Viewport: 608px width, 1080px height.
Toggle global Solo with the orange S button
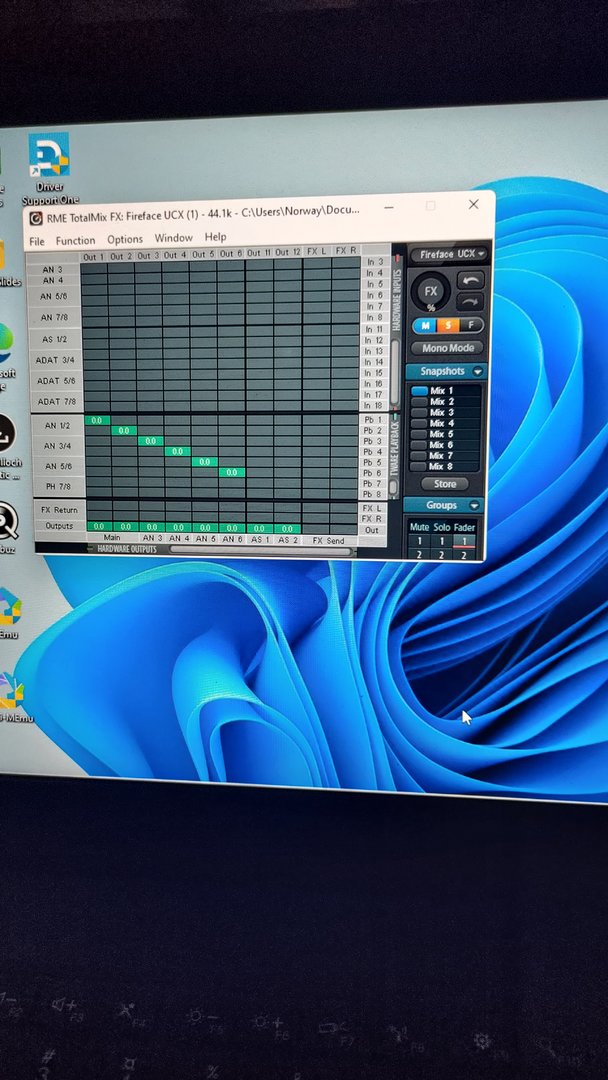(448, 325)
